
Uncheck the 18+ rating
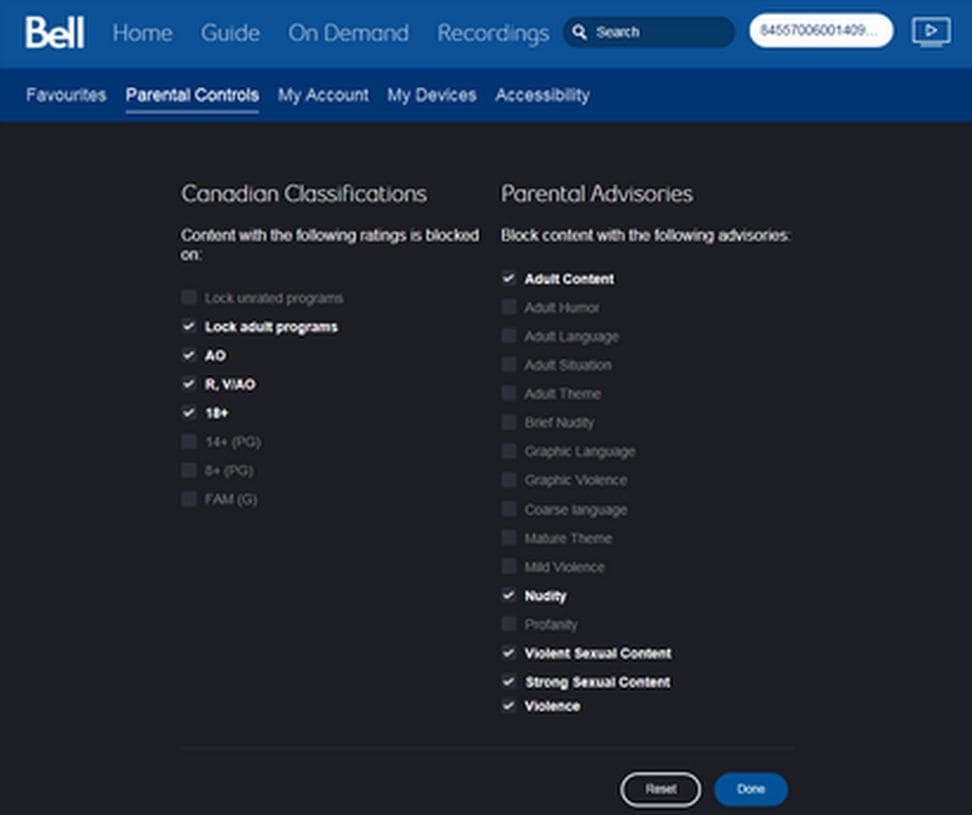click(x=189, y=412)
